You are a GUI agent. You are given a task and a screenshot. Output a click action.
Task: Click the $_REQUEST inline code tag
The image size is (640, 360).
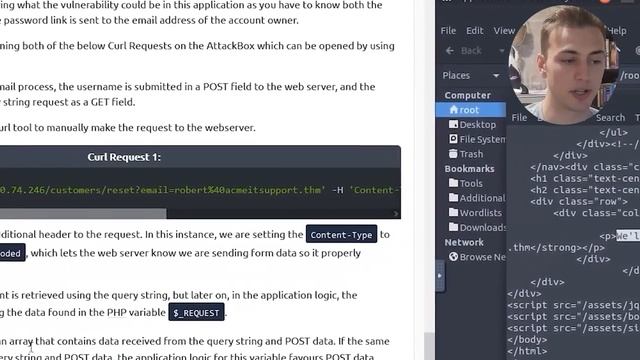196,313
